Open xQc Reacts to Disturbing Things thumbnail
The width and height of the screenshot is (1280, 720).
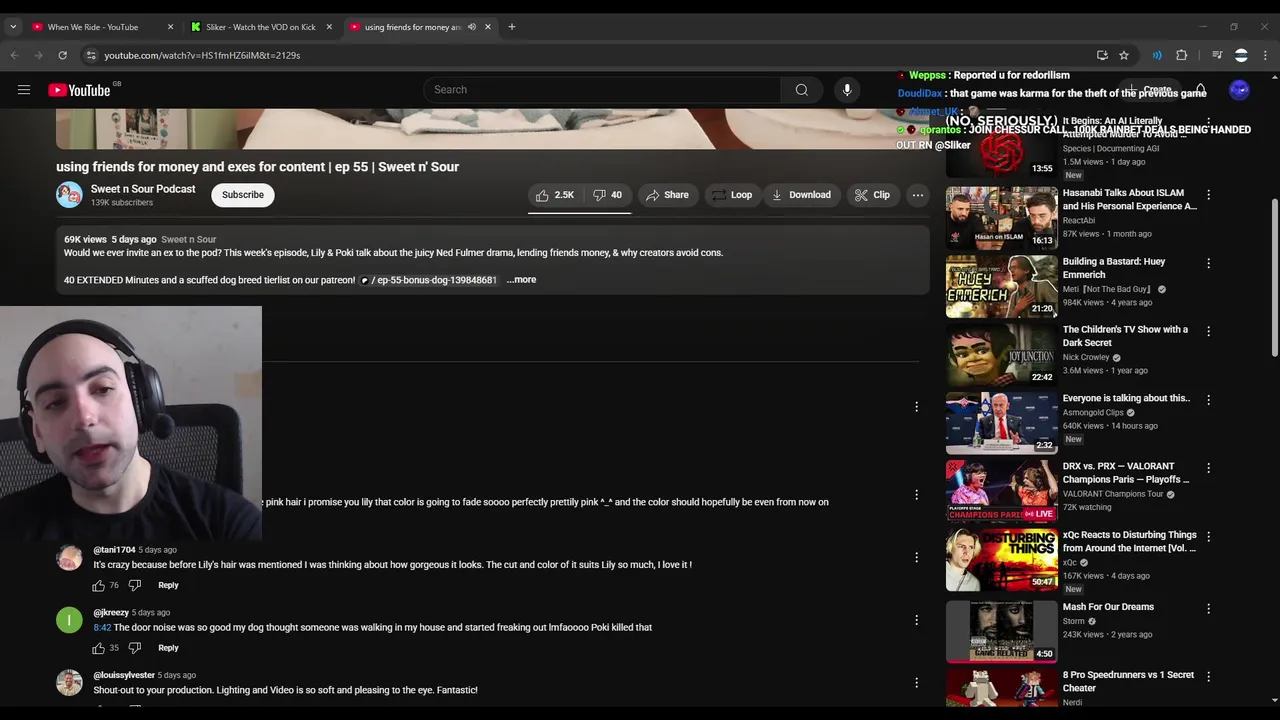coord(1001,560)
